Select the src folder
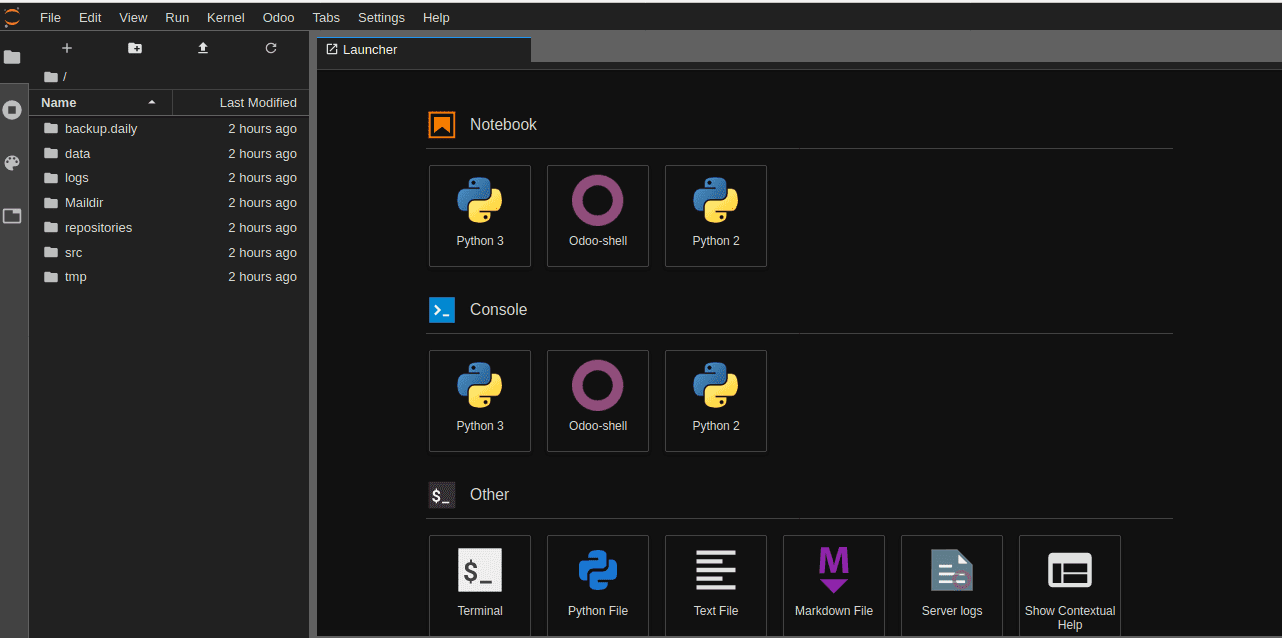 pyautogui.click(x=169, y=253)
